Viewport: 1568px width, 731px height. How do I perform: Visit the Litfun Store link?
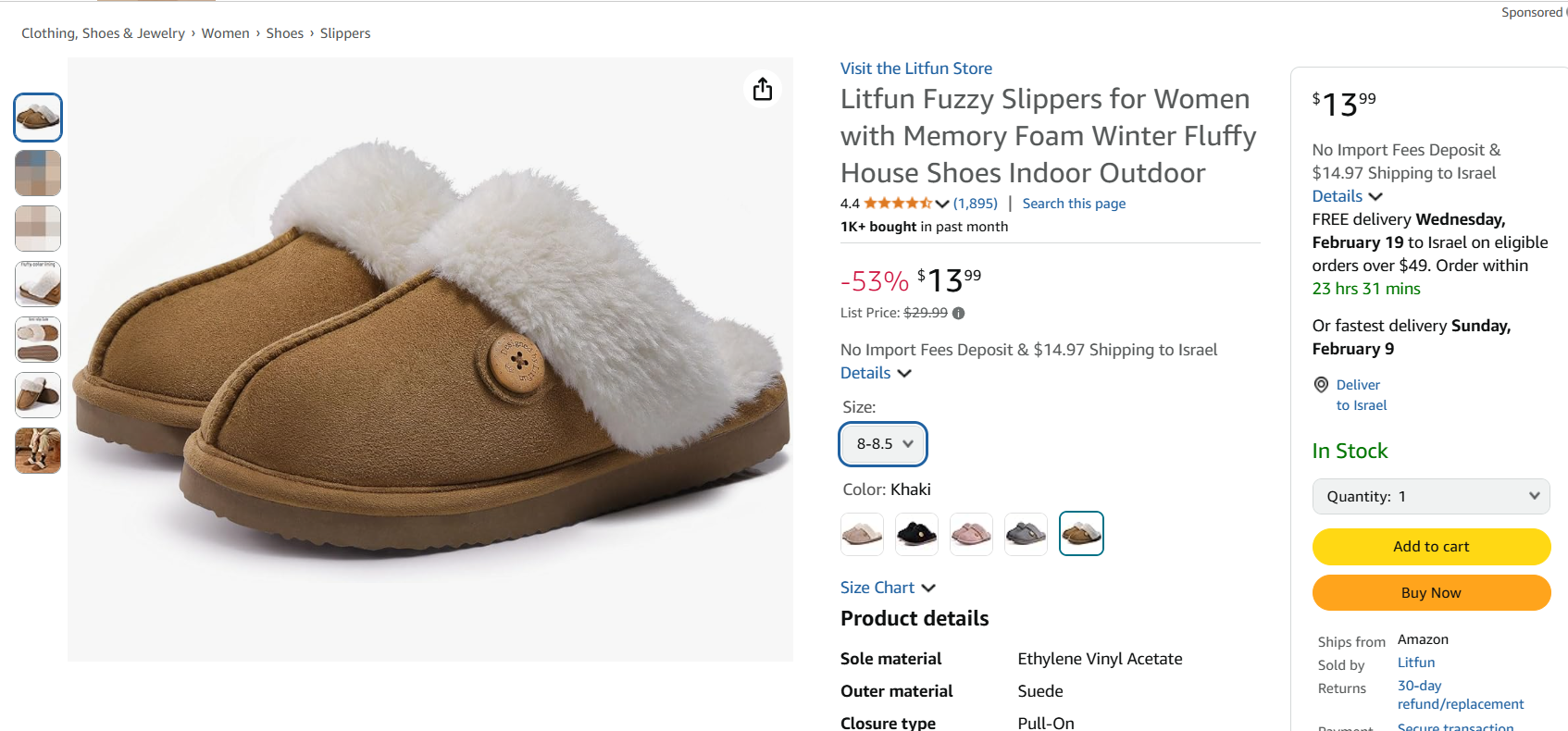click(x=915, y=68)
